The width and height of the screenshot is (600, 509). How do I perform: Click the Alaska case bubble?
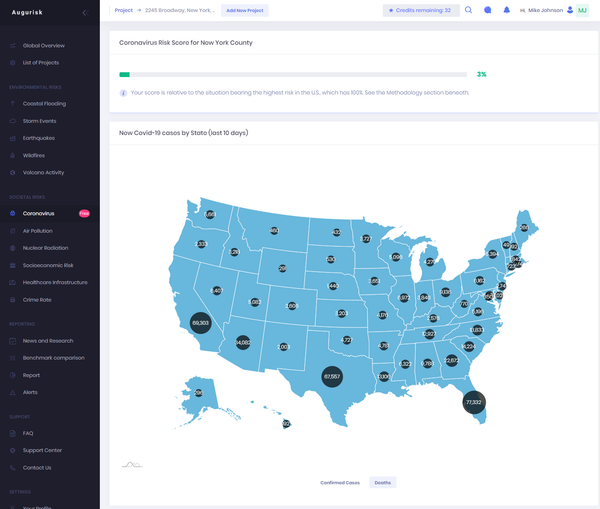point(198,393)
